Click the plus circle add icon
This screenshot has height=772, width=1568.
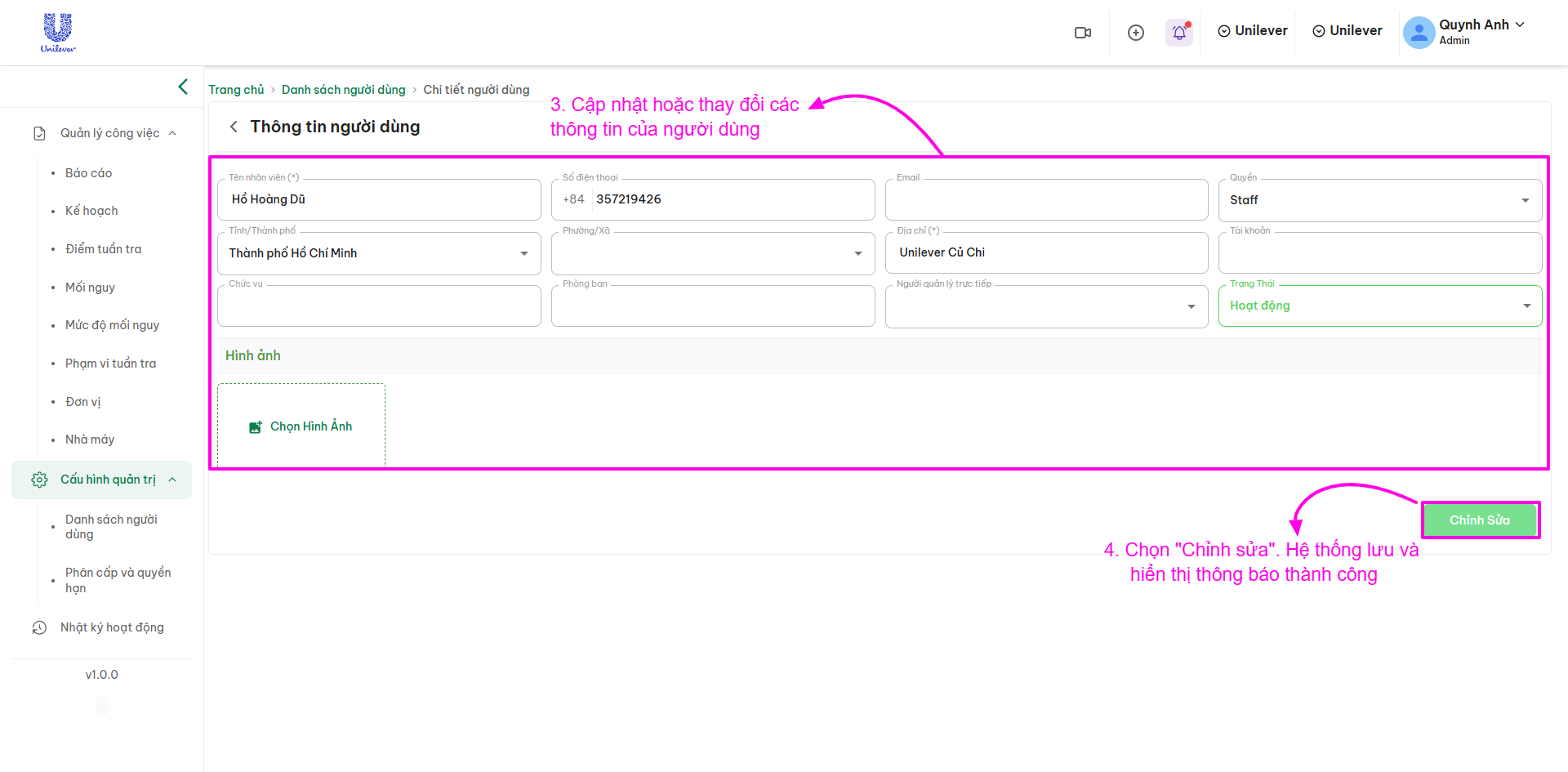(x=1135, y=33)
